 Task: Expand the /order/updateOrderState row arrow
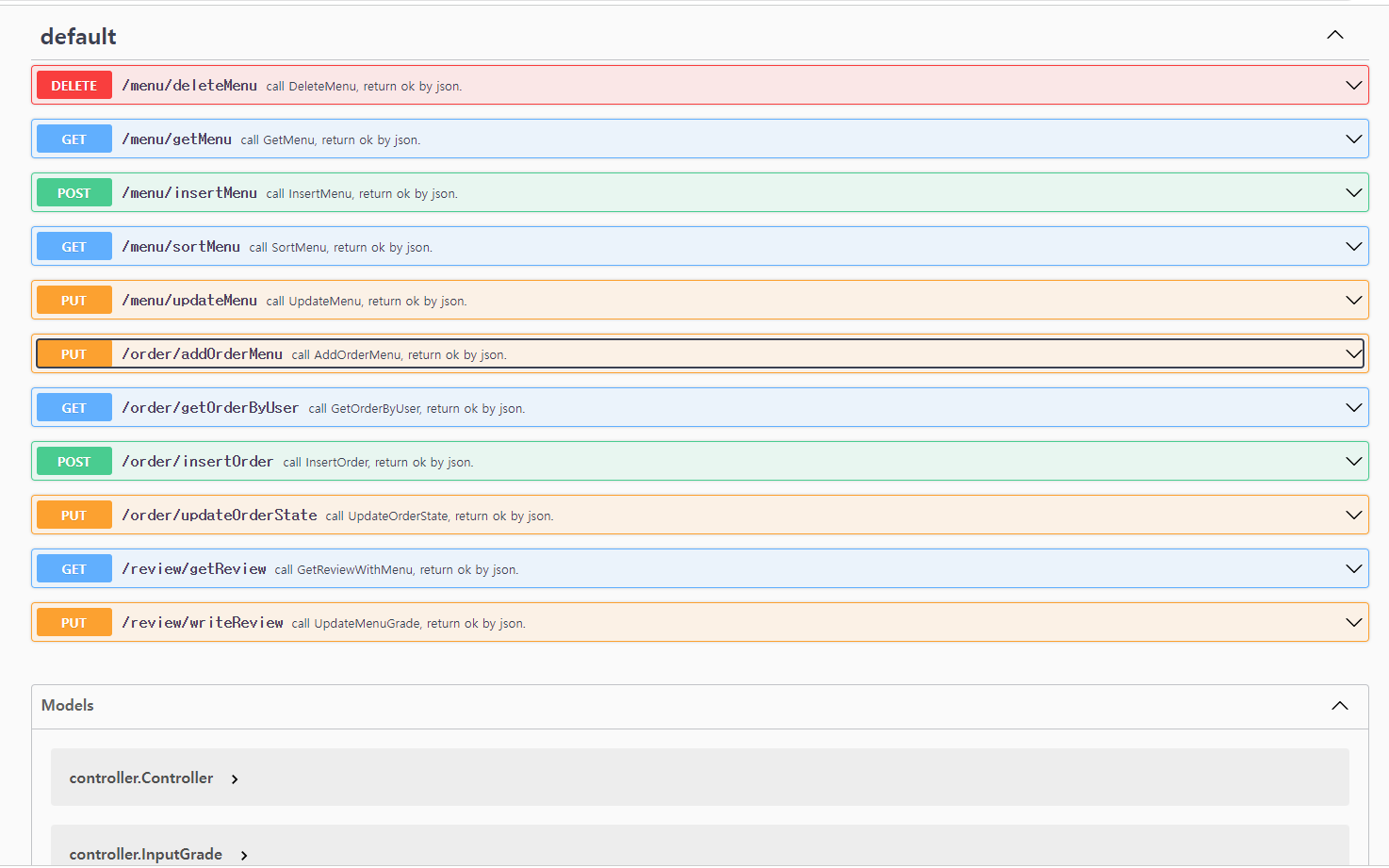pyautogui.click(x=1354, y=516)
